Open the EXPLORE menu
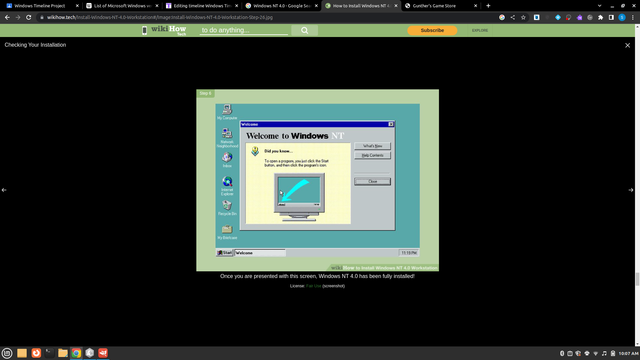 tap(480, 30)
